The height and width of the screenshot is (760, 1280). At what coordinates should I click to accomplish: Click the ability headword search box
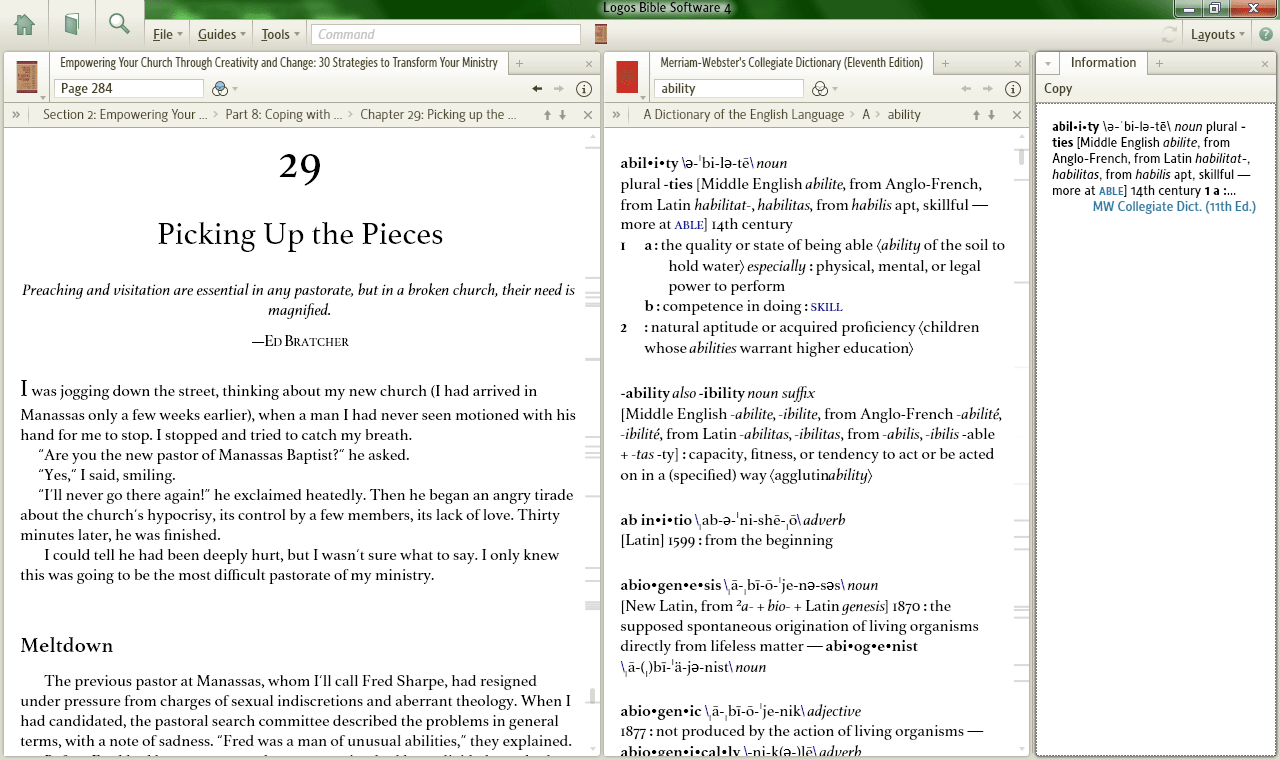point(729,88)
